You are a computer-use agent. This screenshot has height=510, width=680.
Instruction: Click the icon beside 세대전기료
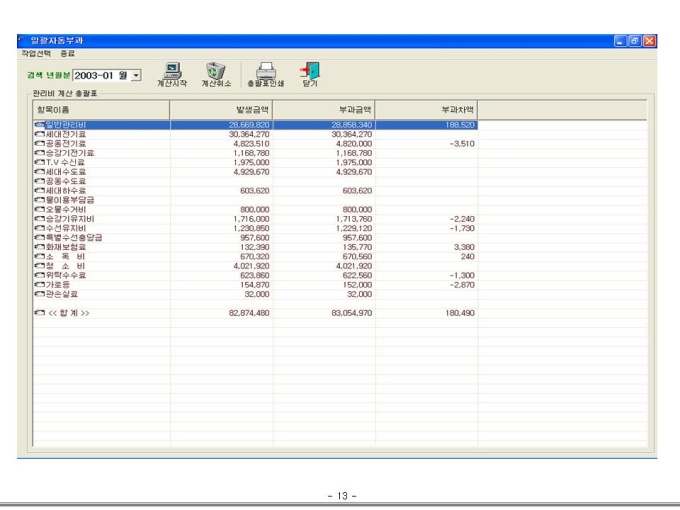click(39, 134)
